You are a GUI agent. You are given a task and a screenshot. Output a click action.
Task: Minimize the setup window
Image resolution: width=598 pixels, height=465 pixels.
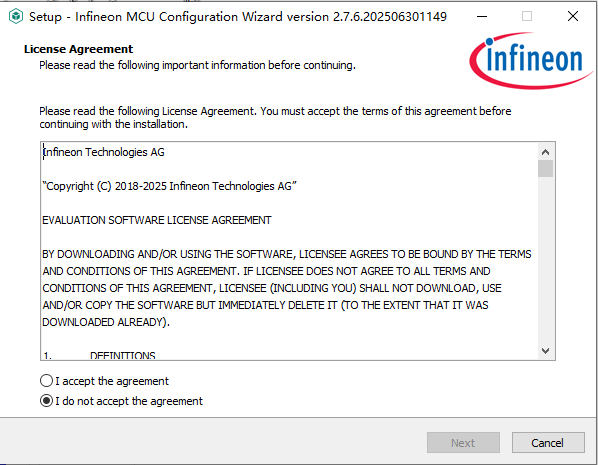pyautogui.click(x=482, y=16)
